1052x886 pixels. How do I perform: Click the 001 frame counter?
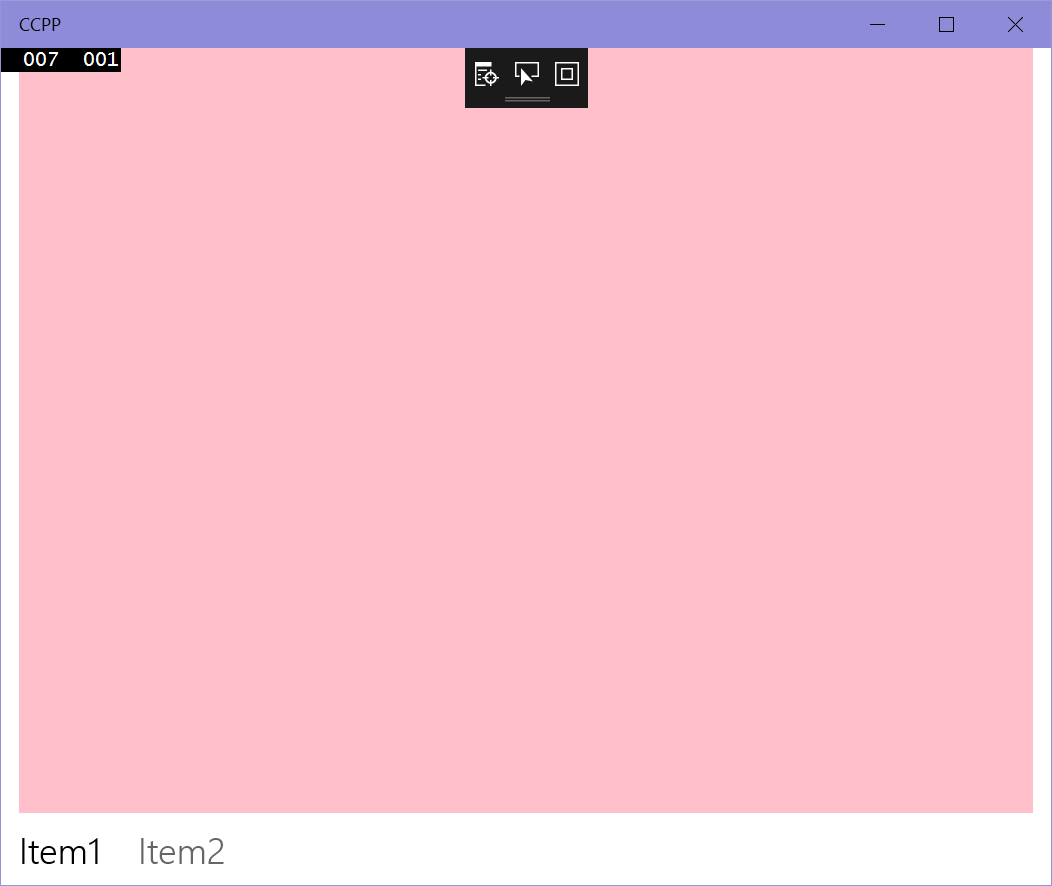[101, 60]
